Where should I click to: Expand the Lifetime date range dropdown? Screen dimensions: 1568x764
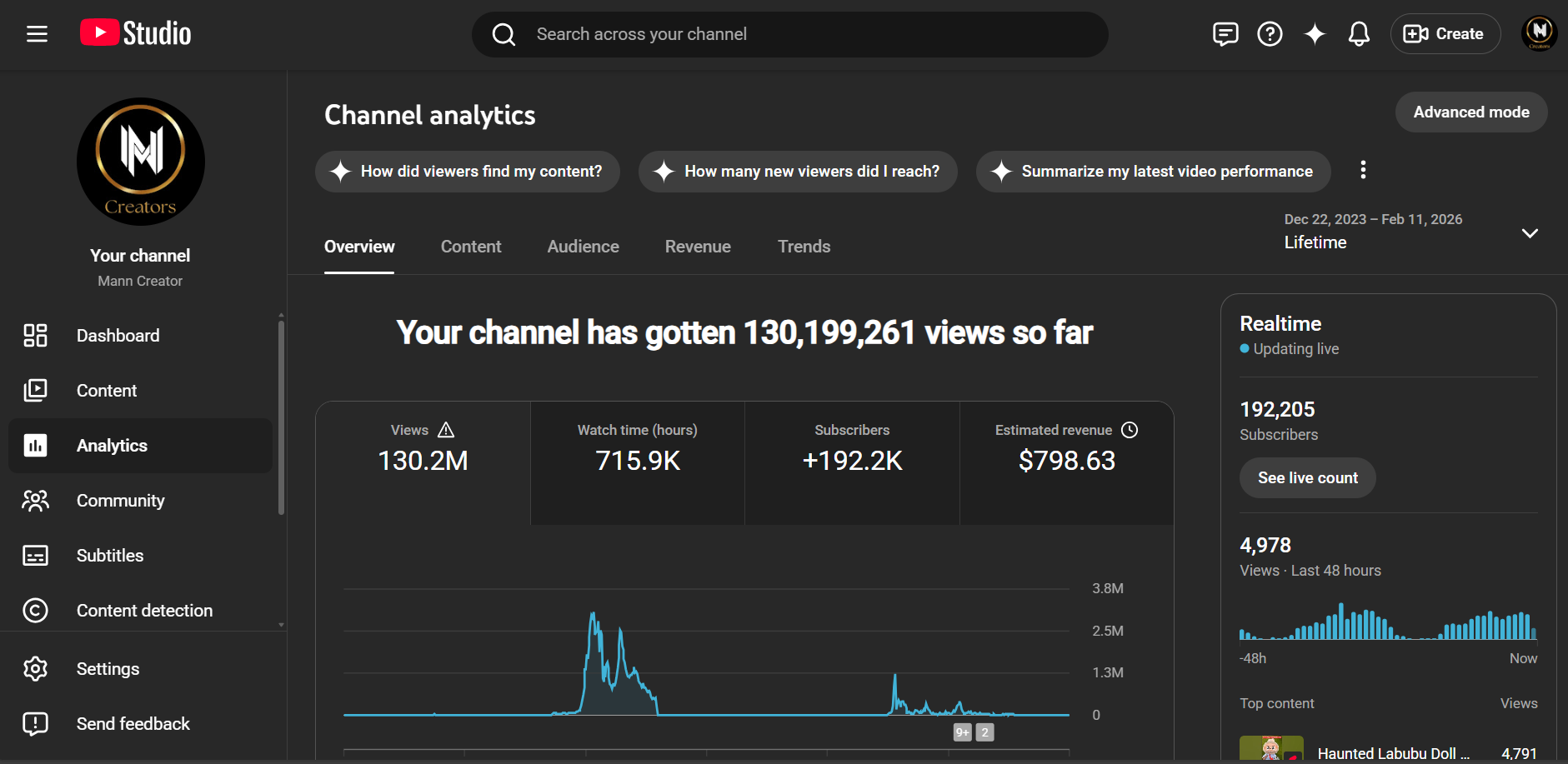[x=1529, y=233]
